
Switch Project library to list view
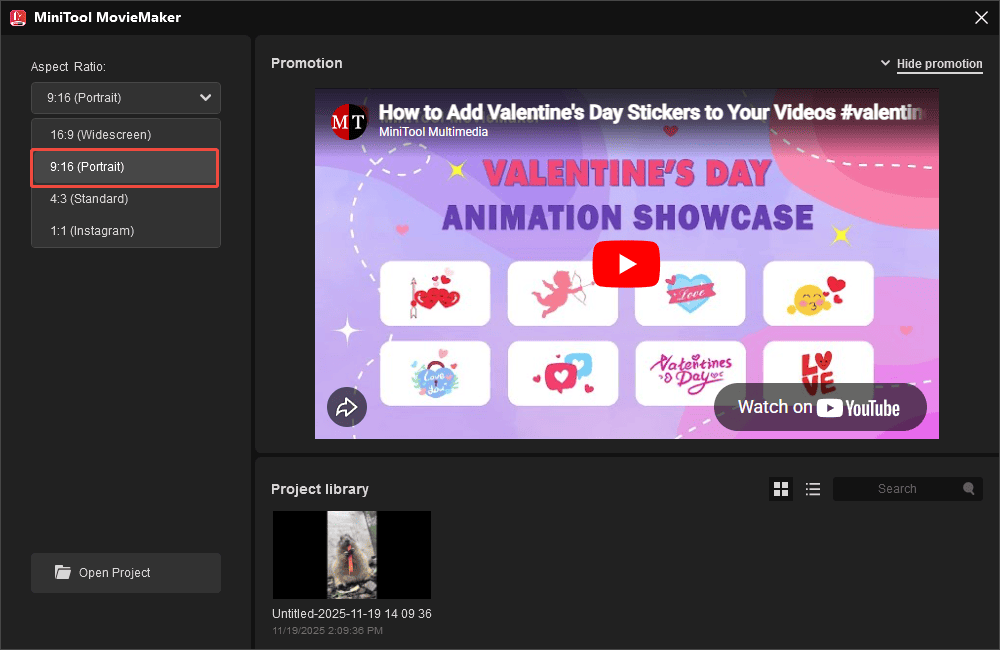[813, 488]
